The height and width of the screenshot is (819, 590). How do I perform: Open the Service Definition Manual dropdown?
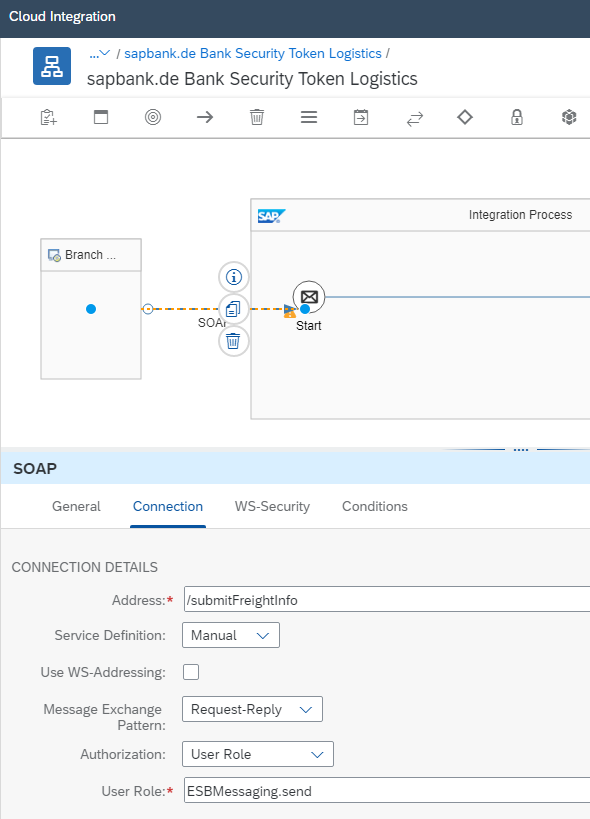click(x=231, y=635)
